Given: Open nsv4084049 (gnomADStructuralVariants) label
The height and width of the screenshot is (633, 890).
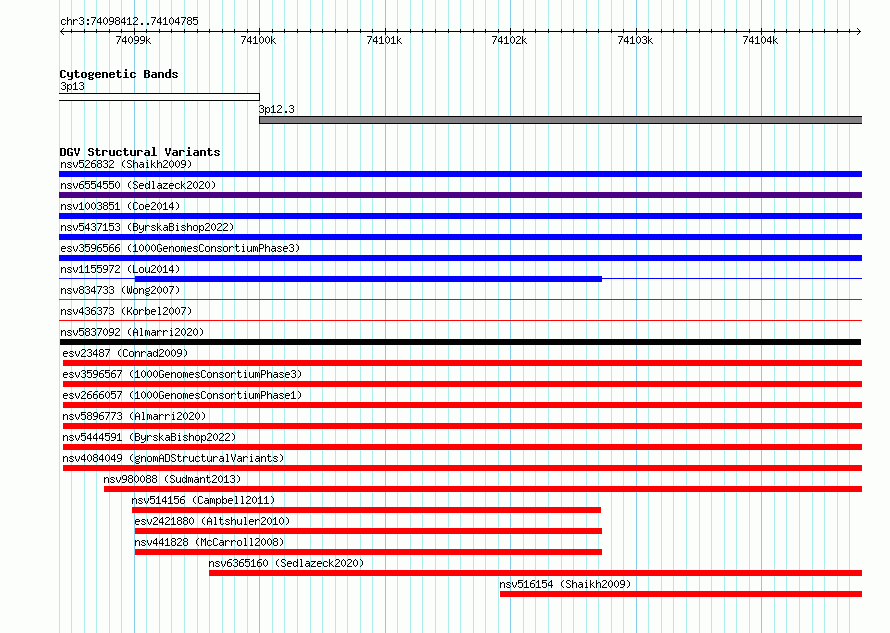Looking at the screenshot, I should (173, 458).
